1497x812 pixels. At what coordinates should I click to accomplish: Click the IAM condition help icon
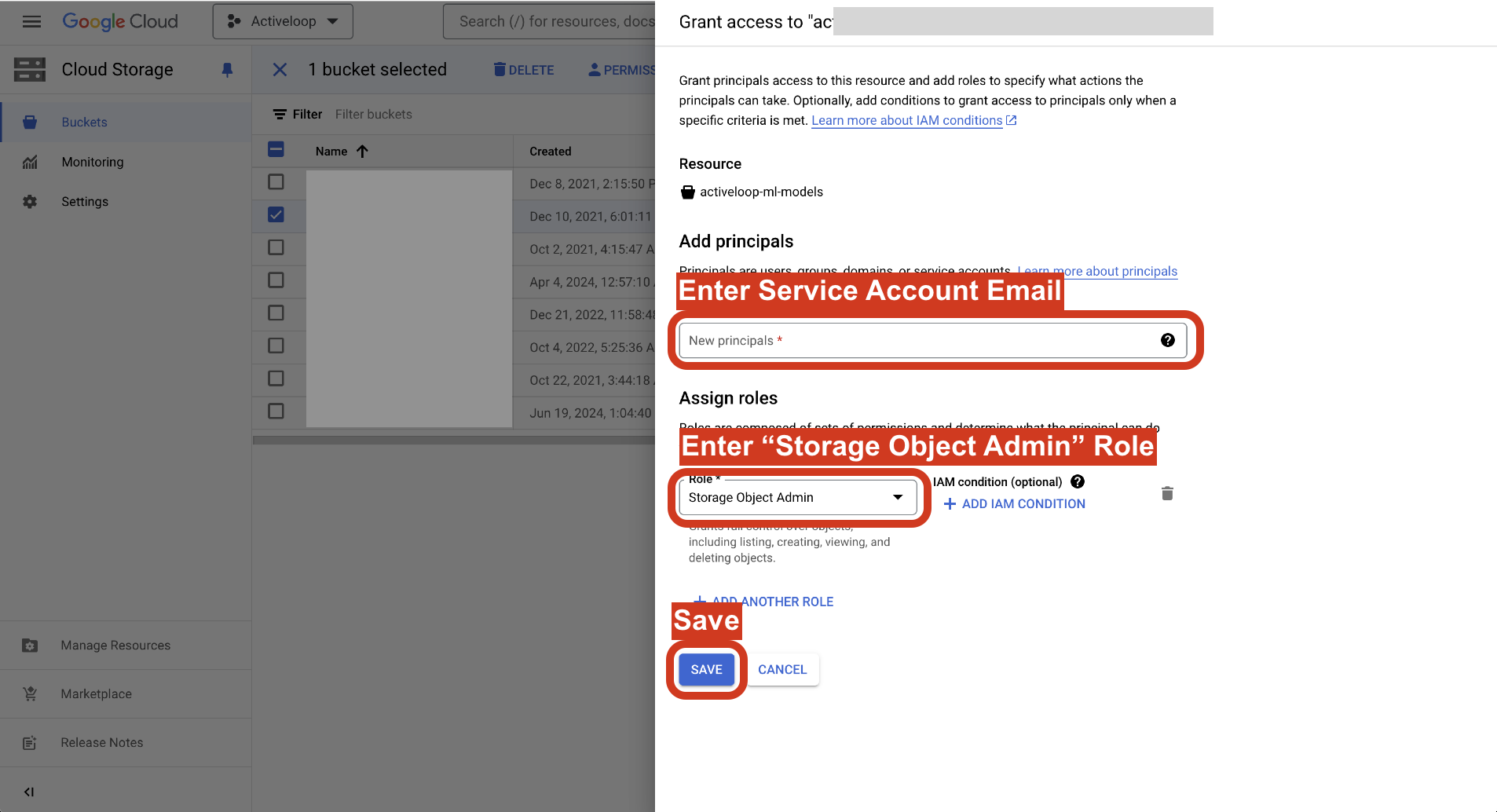pyautogui.click(x=1078, y=481)
